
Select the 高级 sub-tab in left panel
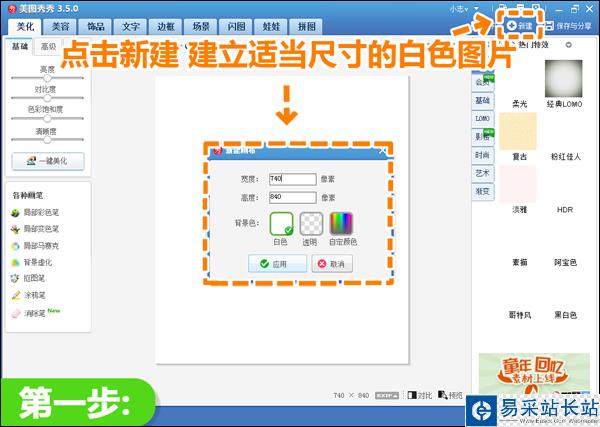coord(48,46)
